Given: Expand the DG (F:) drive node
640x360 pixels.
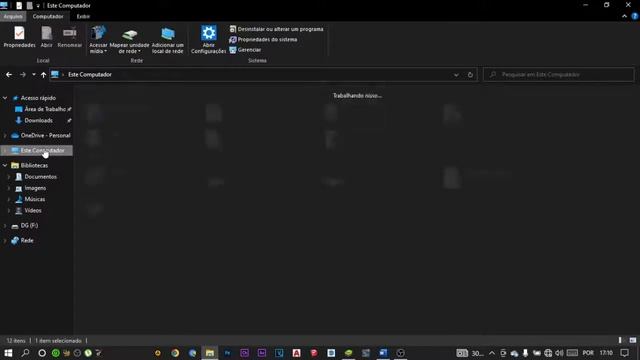Looking at the screenshot, I should coord(5,225).
